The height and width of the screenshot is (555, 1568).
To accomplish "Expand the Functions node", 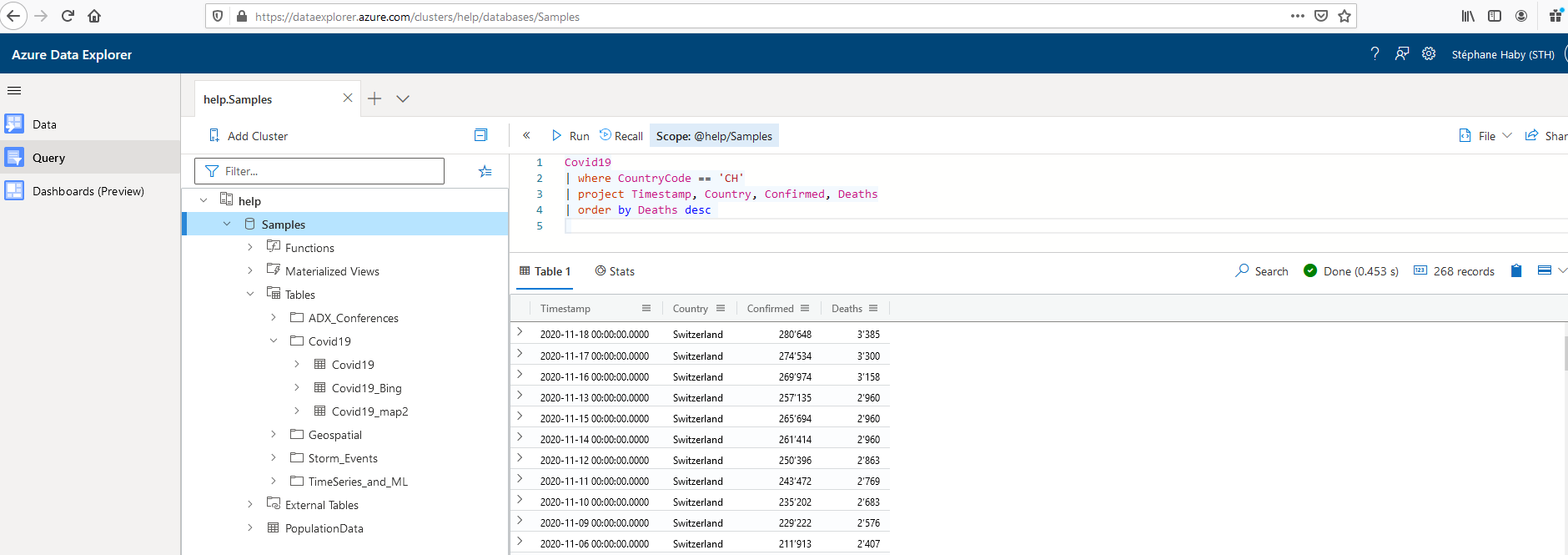I will (250, 247).
